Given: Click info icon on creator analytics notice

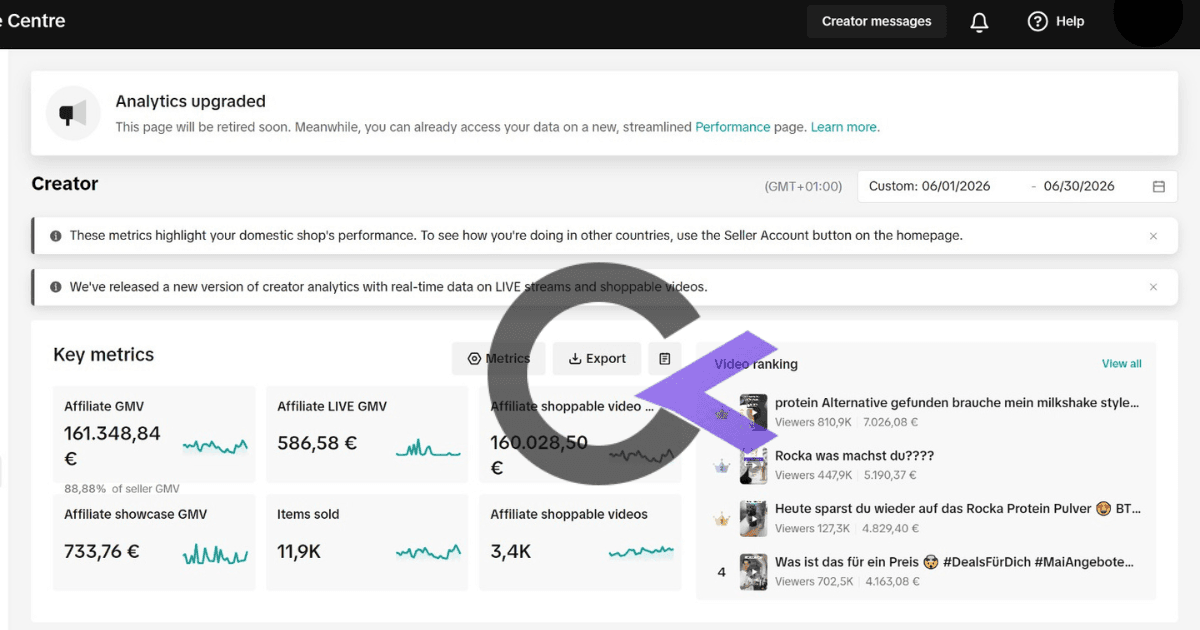Looking at the screenshot, I should tap(55, 287).
